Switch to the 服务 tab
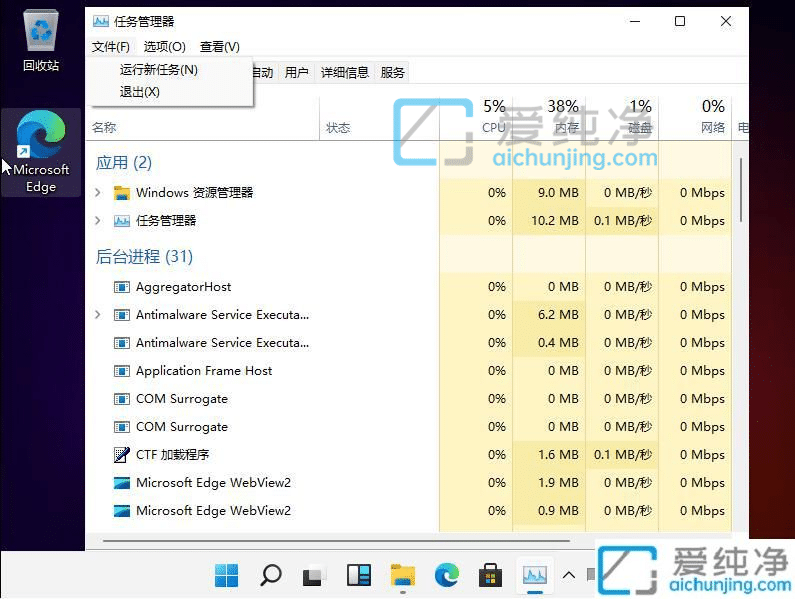The height and width of the screenshot is (599, 795). click(x=392, y=73)
